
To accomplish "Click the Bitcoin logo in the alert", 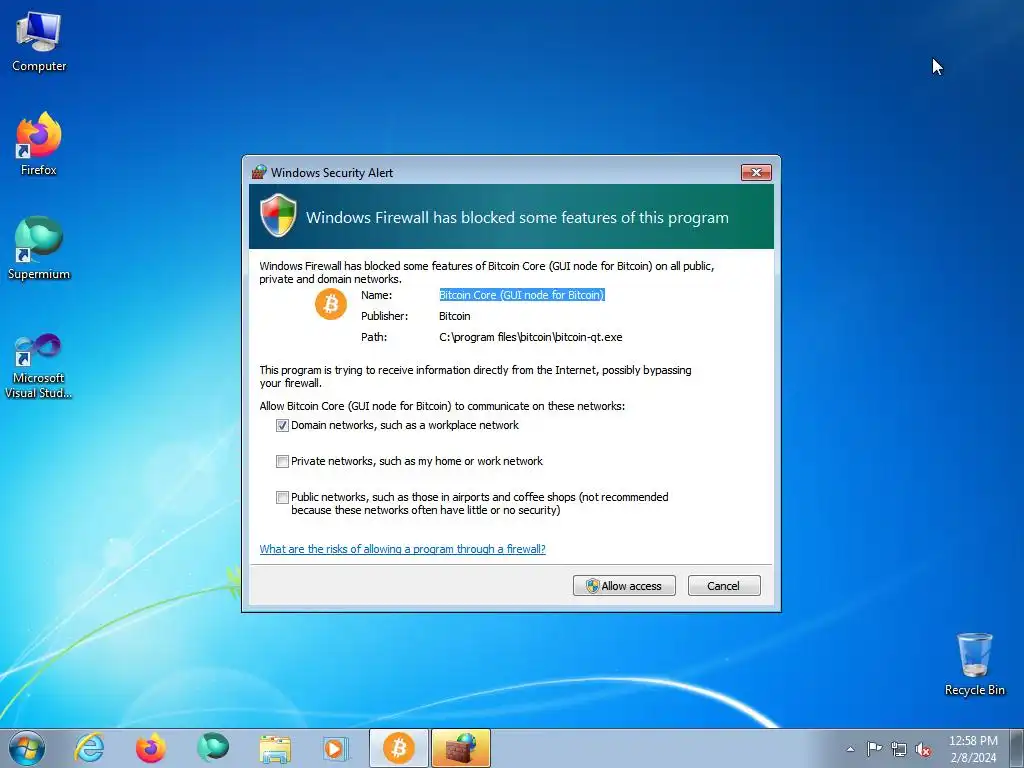I will (331, 305).
